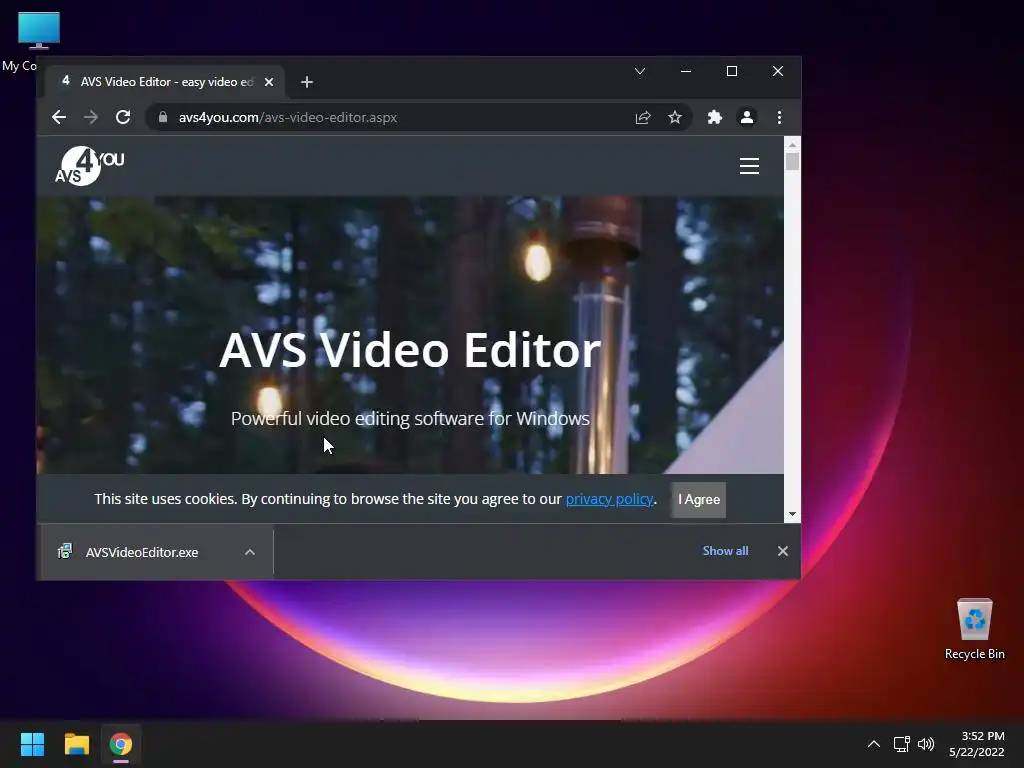Click the address bar URL
This screenshot has height=768, width=1024.
point(287,118)
